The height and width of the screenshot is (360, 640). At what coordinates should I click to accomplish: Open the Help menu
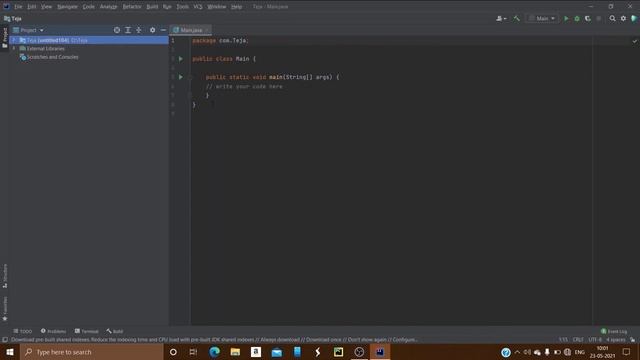[236, 7]
